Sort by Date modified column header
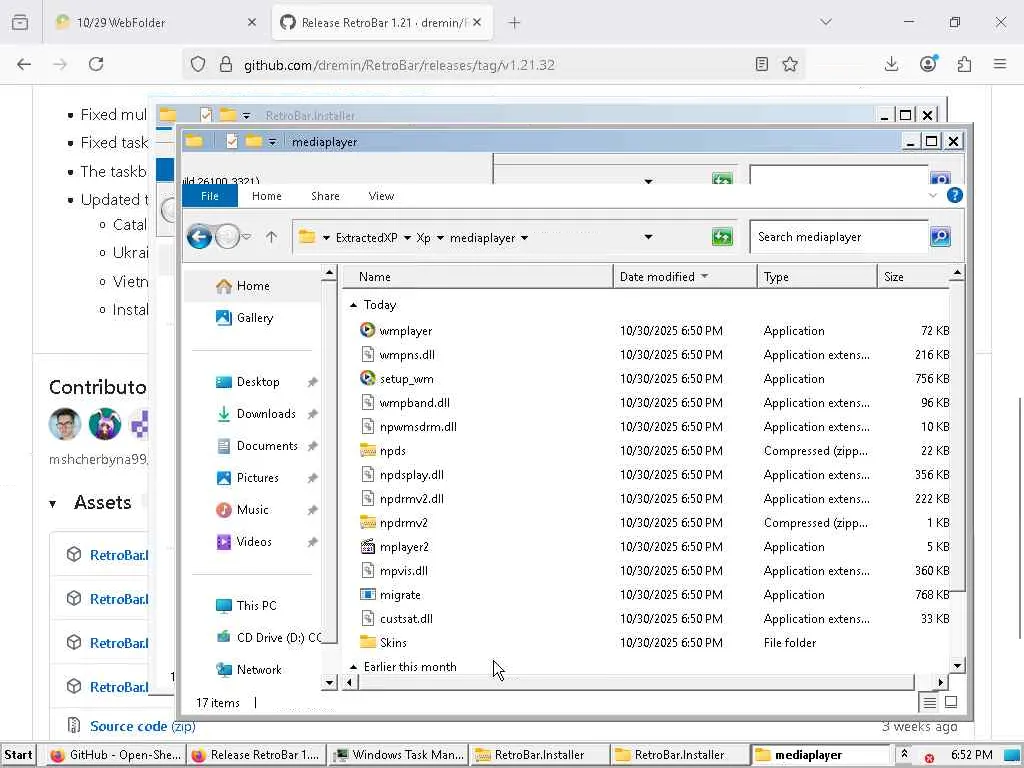The height and width of the screenshot is (768, 1024). point(685,277)
